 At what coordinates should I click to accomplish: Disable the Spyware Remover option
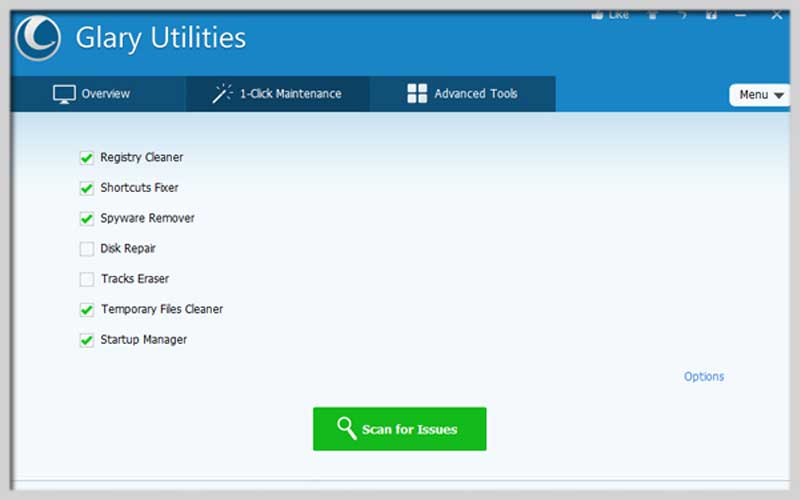coord(87,218)
